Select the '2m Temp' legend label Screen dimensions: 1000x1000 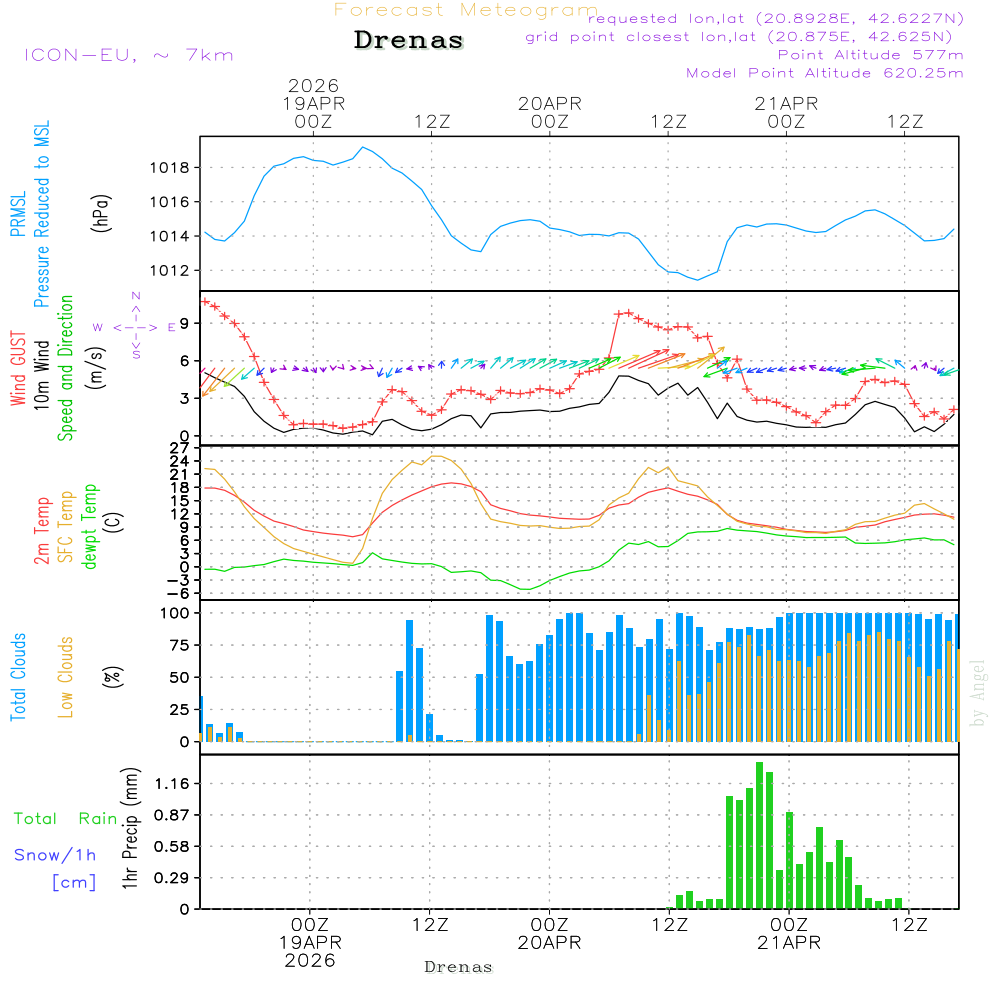point(43,527)
